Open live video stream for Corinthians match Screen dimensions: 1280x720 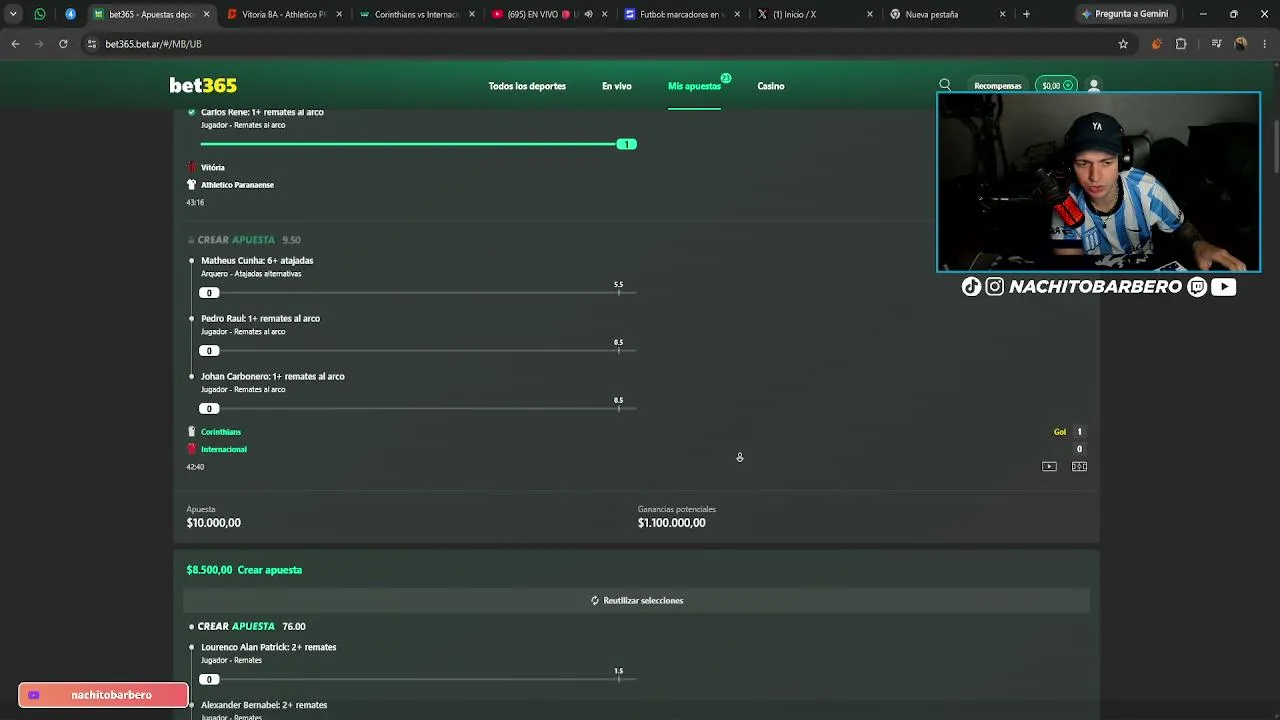pos(1049,467)
